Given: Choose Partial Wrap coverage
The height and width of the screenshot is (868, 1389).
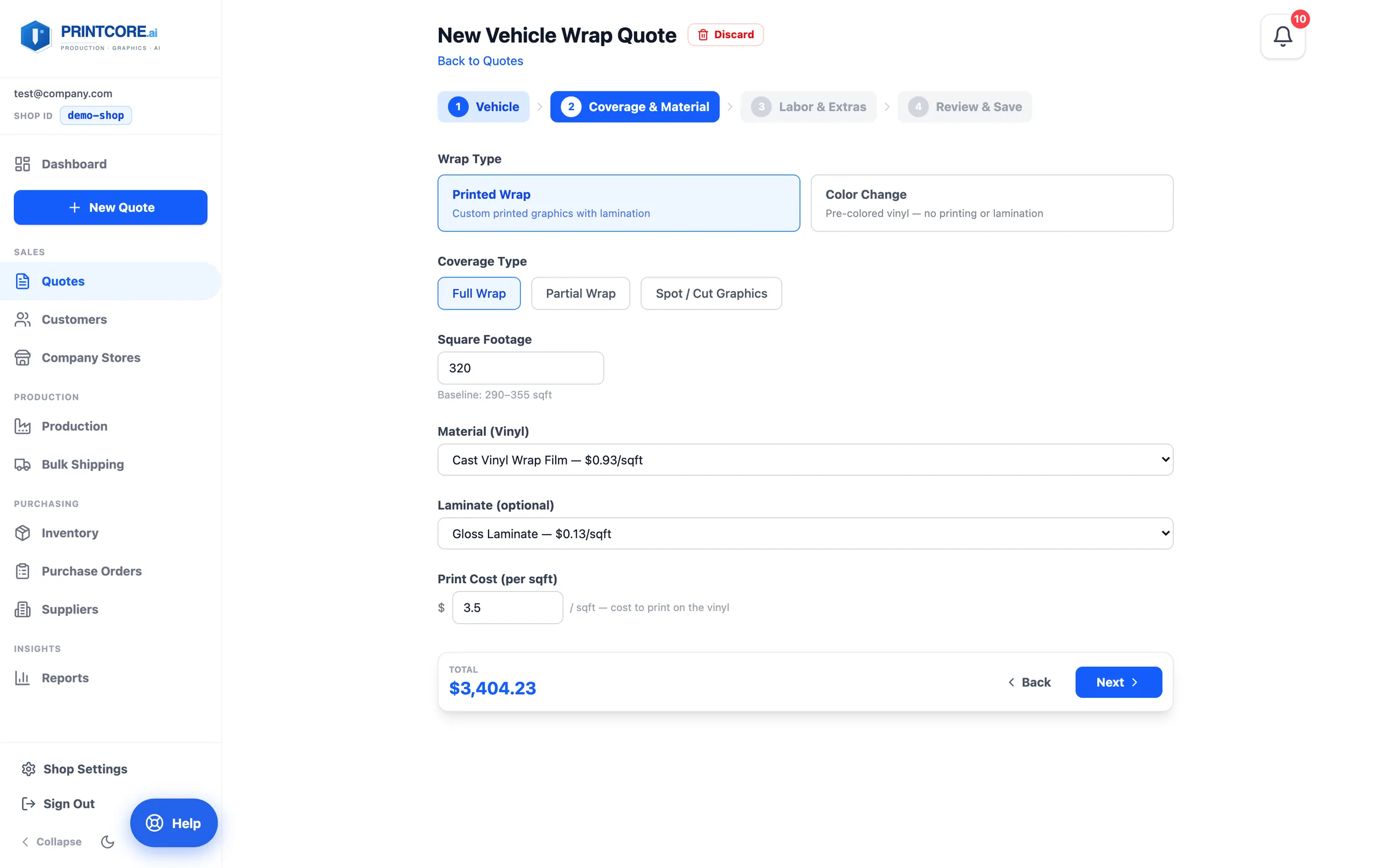Looking at the screenshot, I should click(x=580, y=293).
